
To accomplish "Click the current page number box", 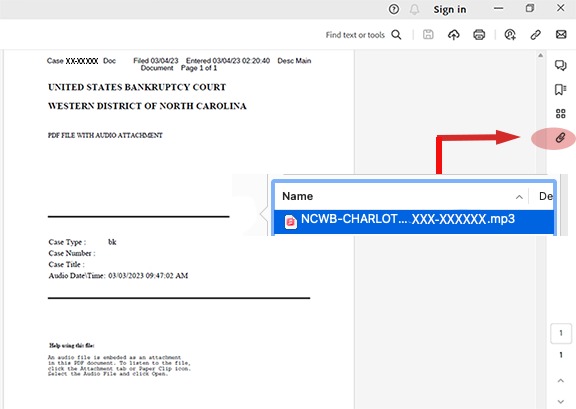I will pos(561,333).
